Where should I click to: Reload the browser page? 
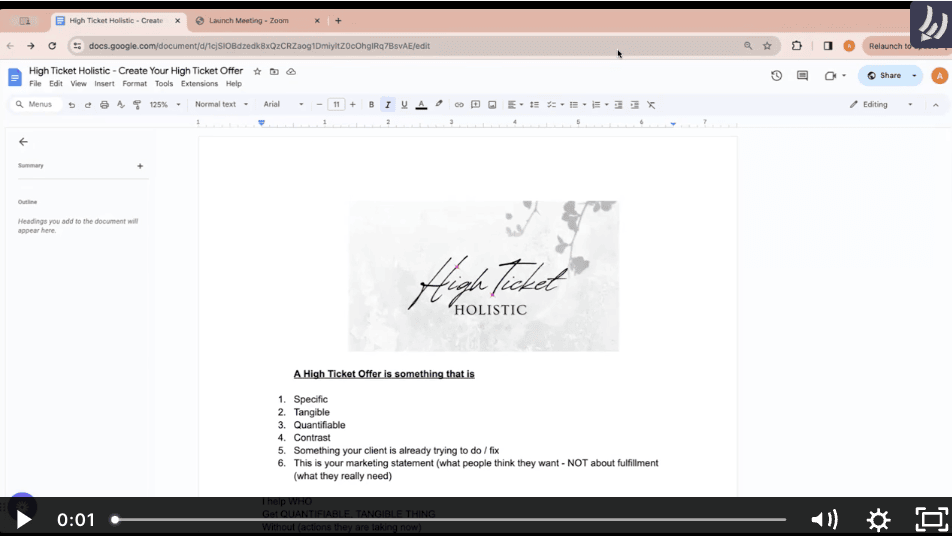click(52, 46)
